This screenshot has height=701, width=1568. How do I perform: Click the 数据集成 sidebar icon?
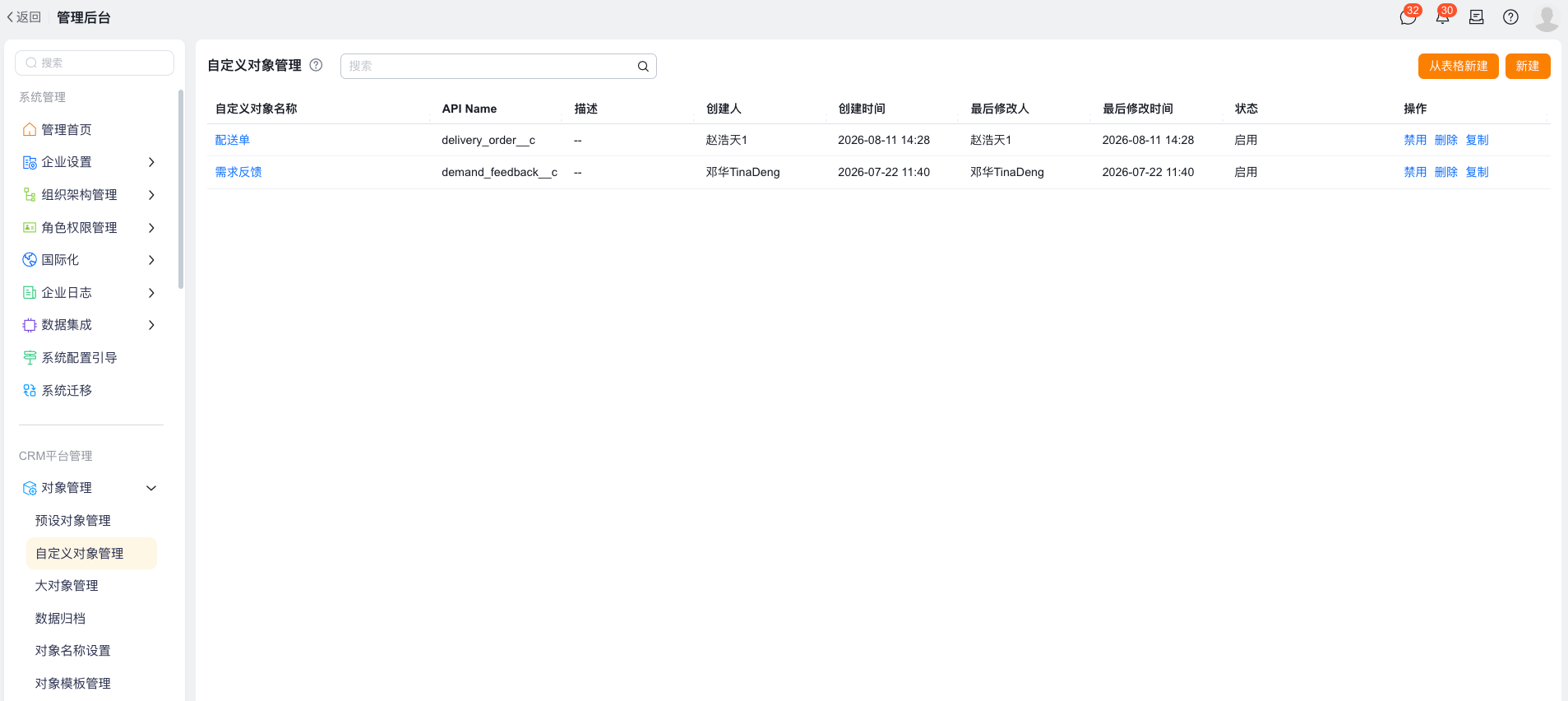(30, 325)
